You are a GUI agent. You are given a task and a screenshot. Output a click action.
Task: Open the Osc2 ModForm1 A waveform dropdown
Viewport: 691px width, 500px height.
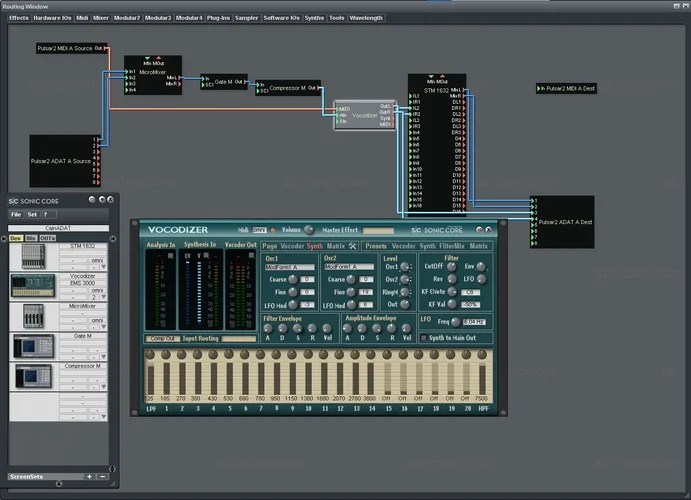tap(349, 268)
